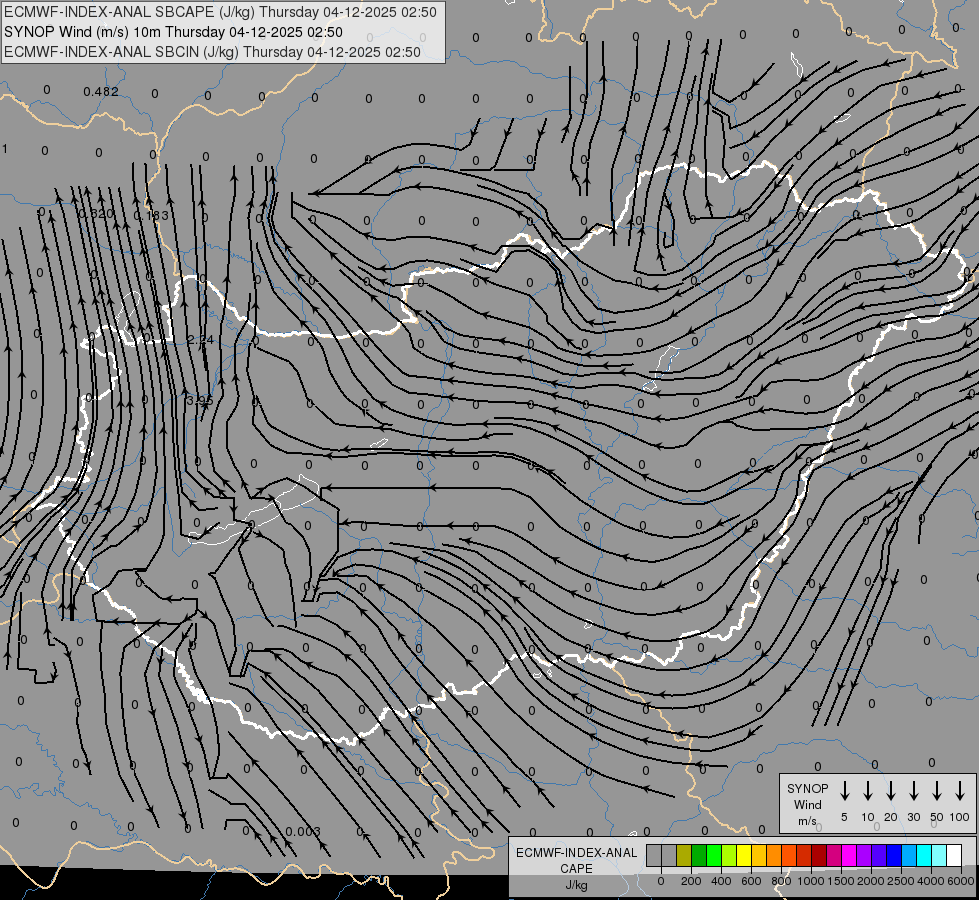Image resolution: width=979 pixels, height=900 pixels.
Task: Select the pure yellow CAPE swatch at 600
Action: coord(744,855)
